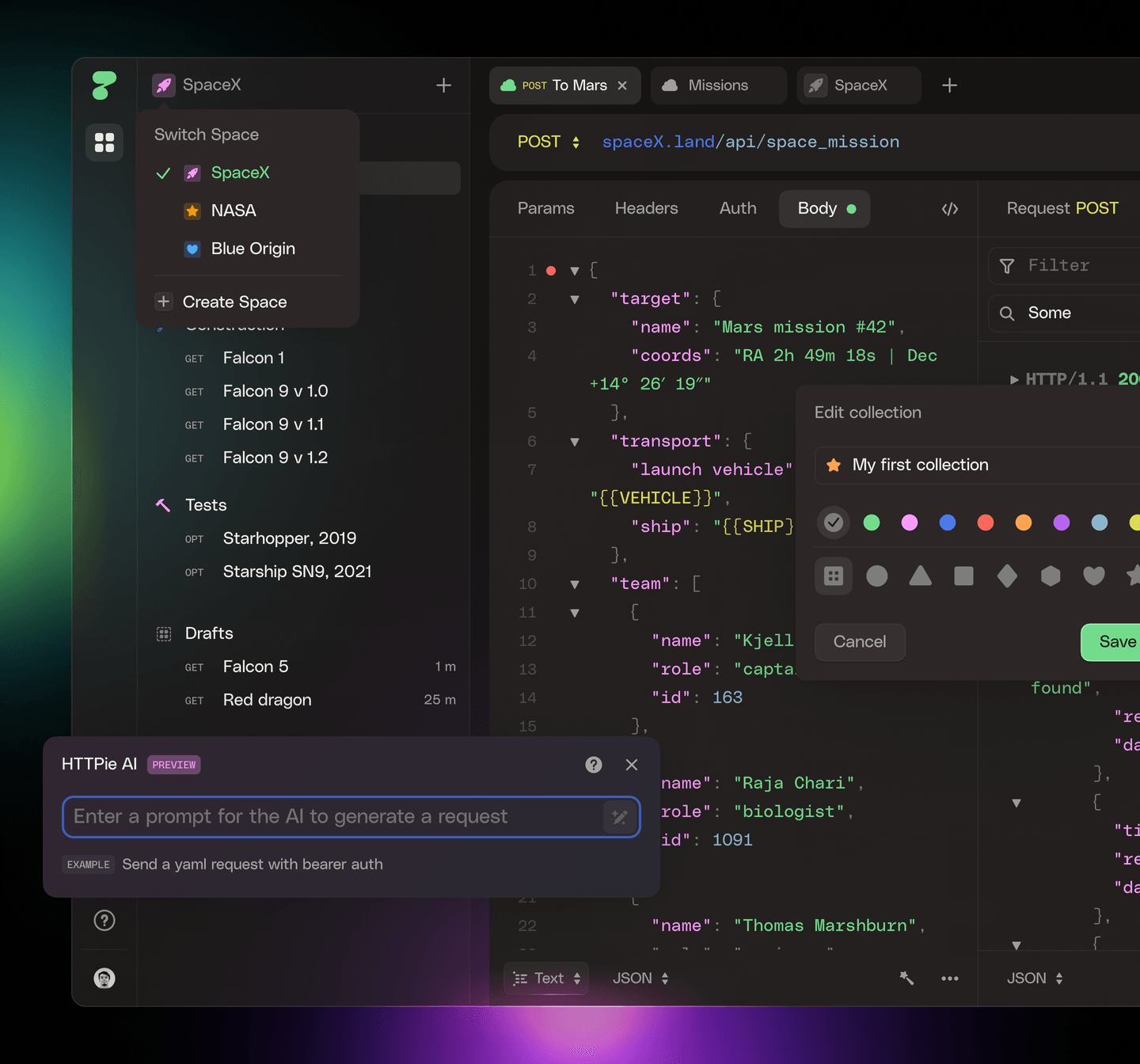
Task: Collapse the line 11 object fold arrow
Action: [575, 613]
